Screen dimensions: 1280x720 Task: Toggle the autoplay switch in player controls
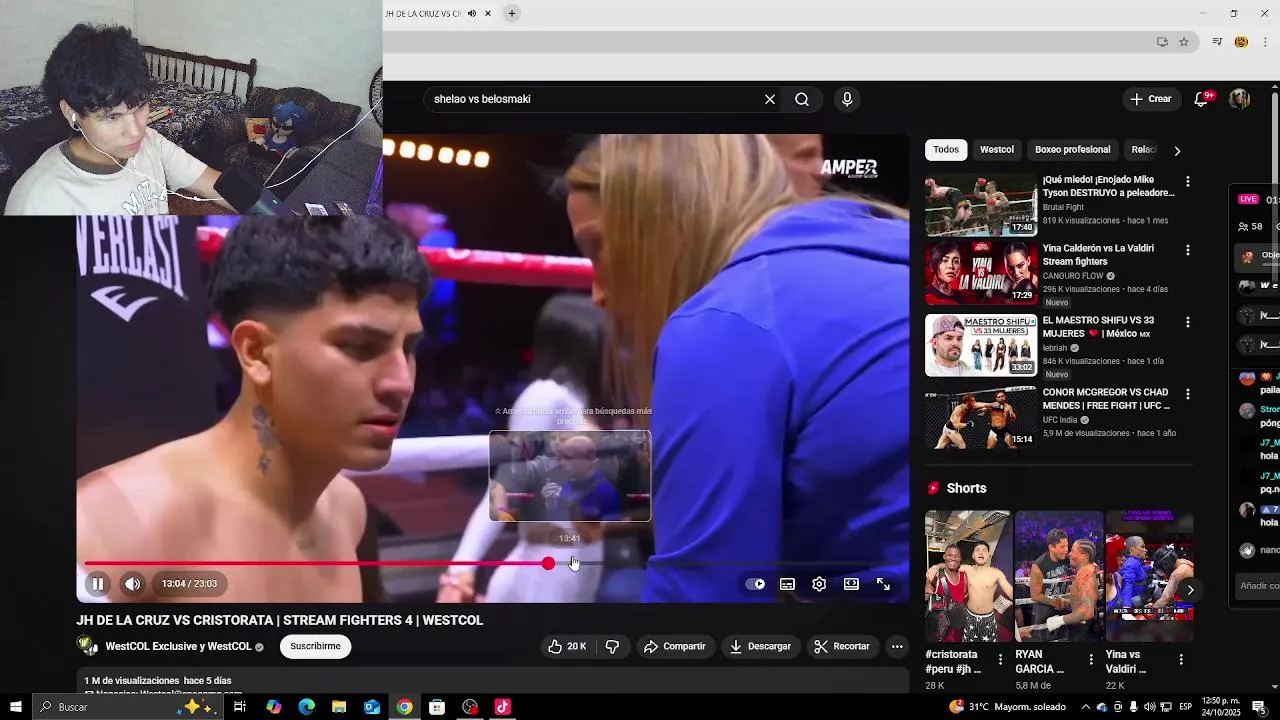click(x=756, y=584)
